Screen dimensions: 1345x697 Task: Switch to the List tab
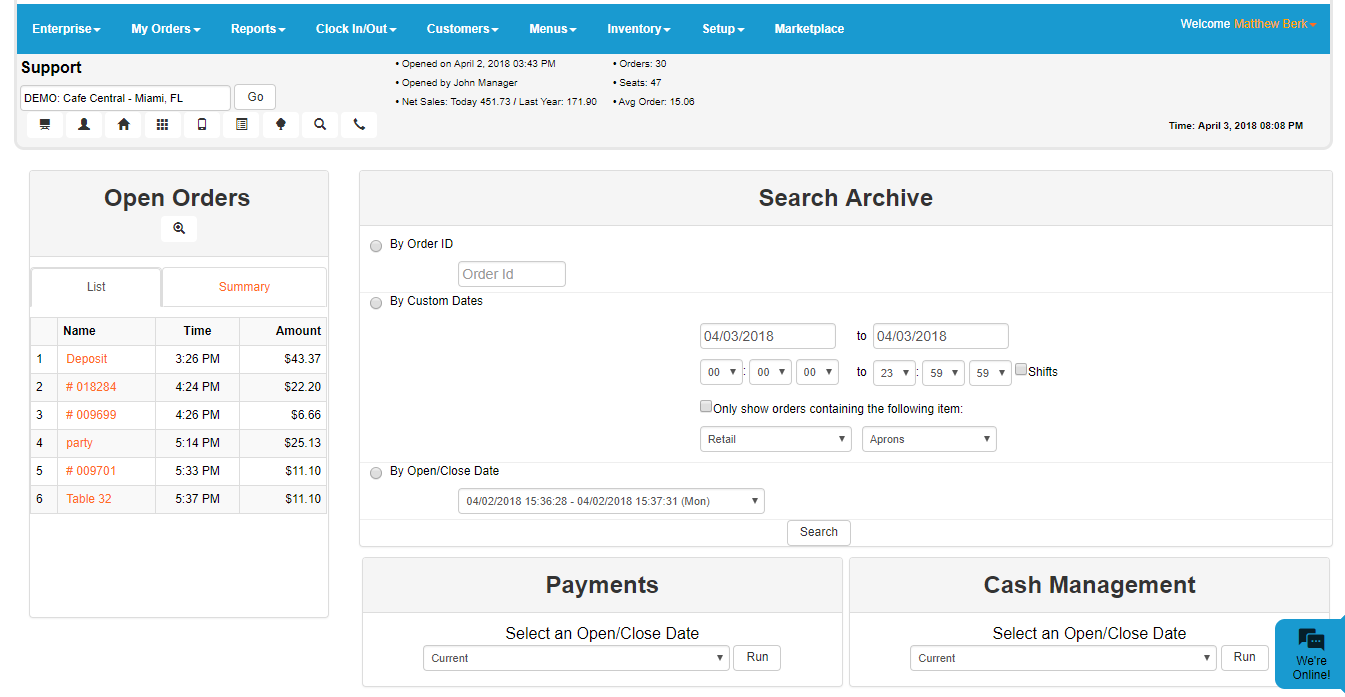tap(96, 287)
